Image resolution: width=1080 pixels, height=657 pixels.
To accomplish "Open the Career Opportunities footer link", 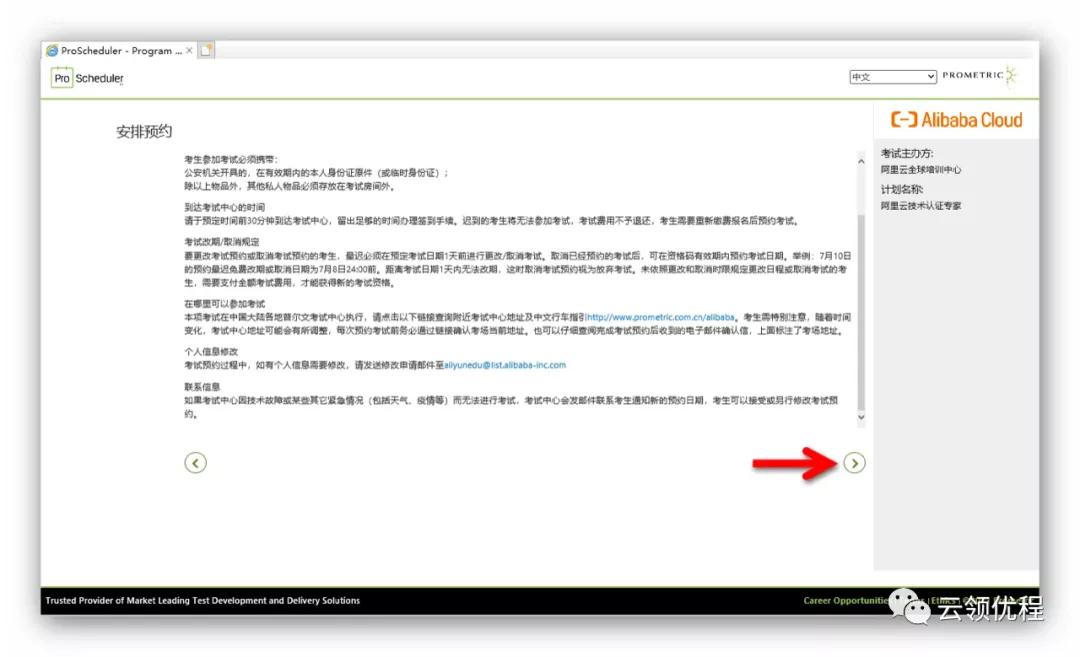I will click(846, 601).
